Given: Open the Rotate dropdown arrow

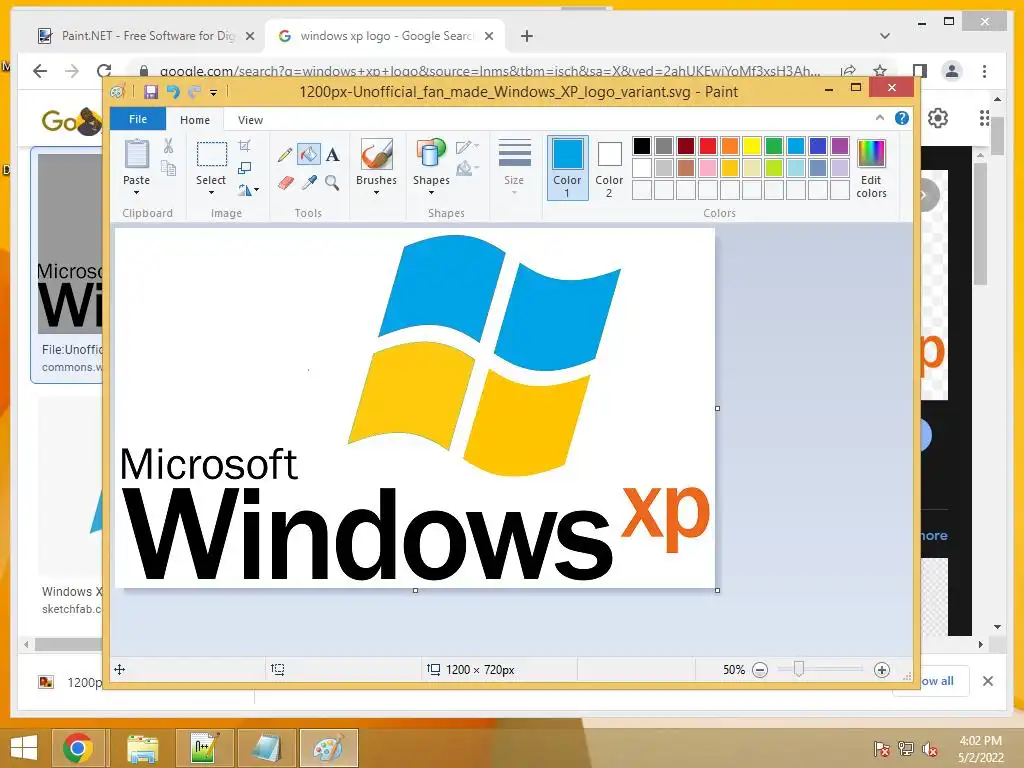Looking at the screenshot, I should (257, 190).
